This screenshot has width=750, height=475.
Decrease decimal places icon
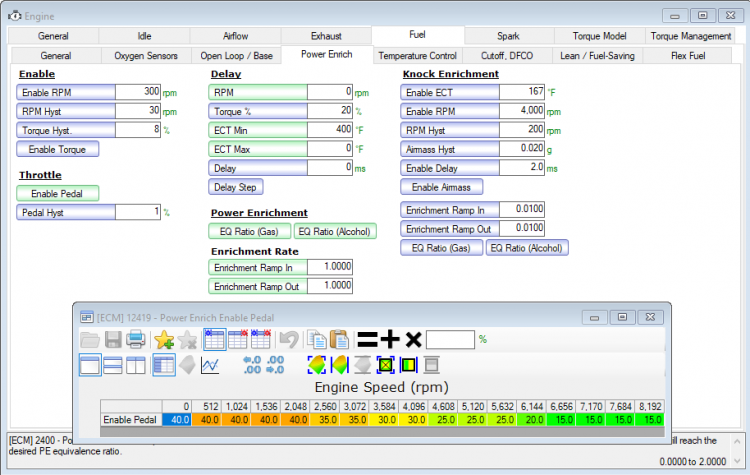252,365
